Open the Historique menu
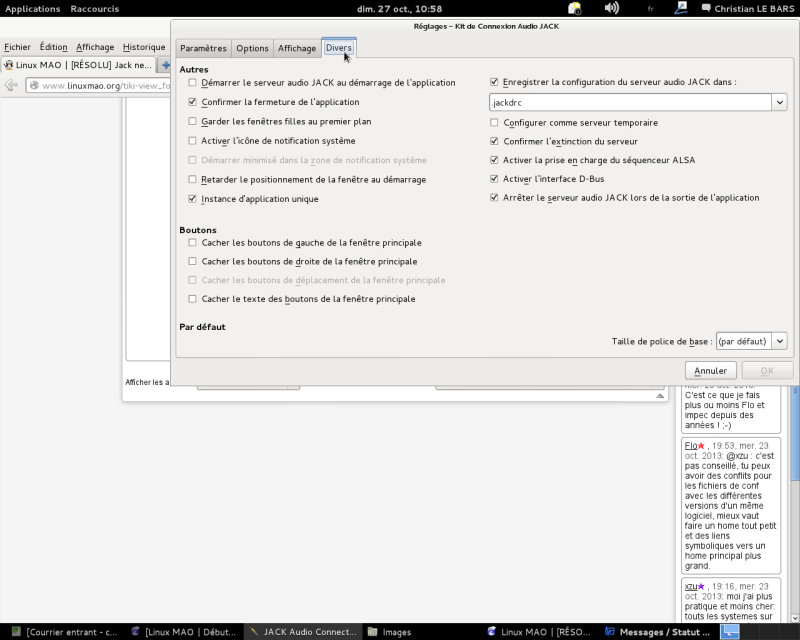Viewport: 800px width, 640px height. (x=144, y=47)
